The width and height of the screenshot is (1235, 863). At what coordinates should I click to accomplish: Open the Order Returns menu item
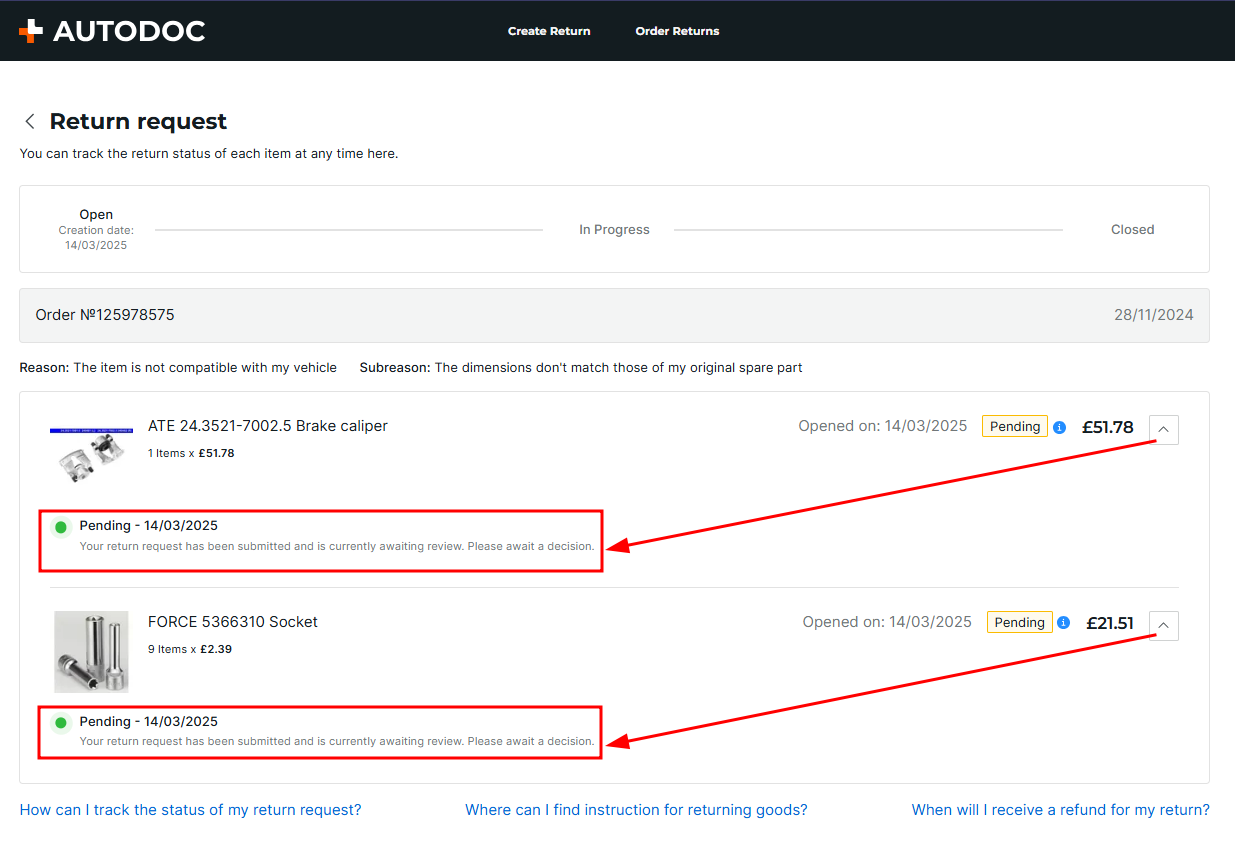[677, 31]
